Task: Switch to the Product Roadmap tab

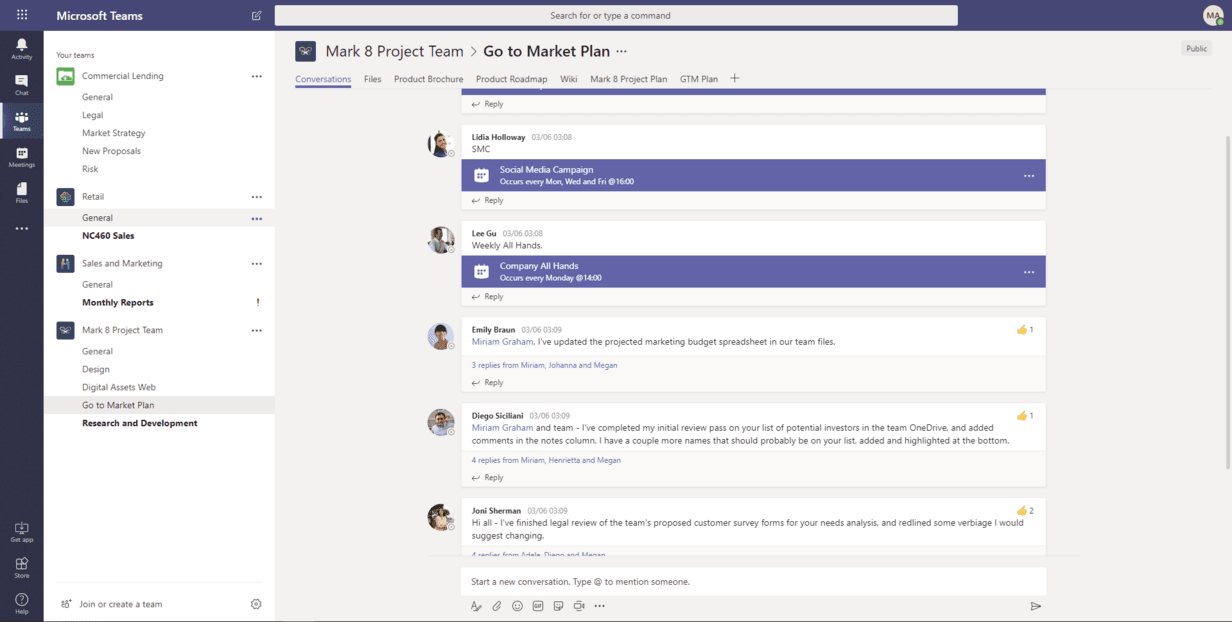Action: (x=511, y=79)
